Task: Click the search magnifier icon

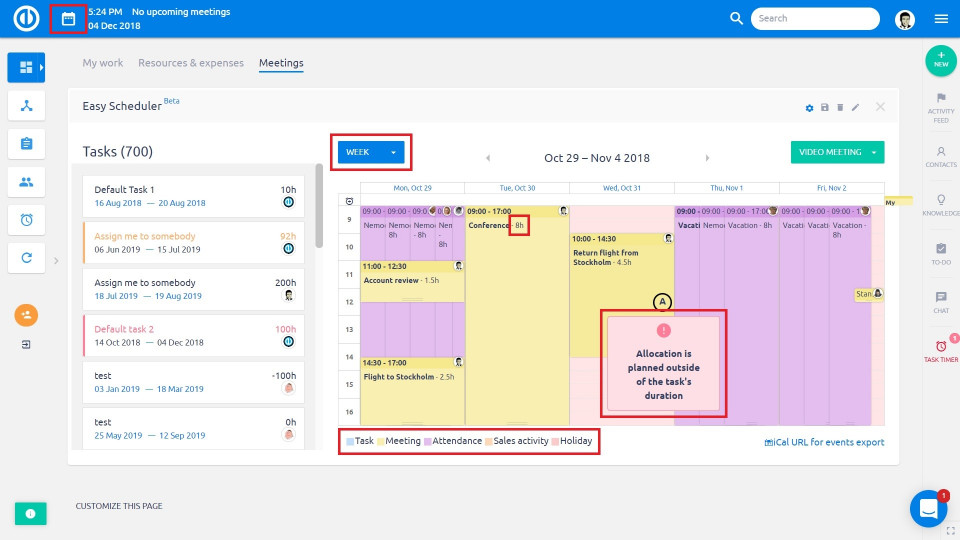Action: [736, 18]
